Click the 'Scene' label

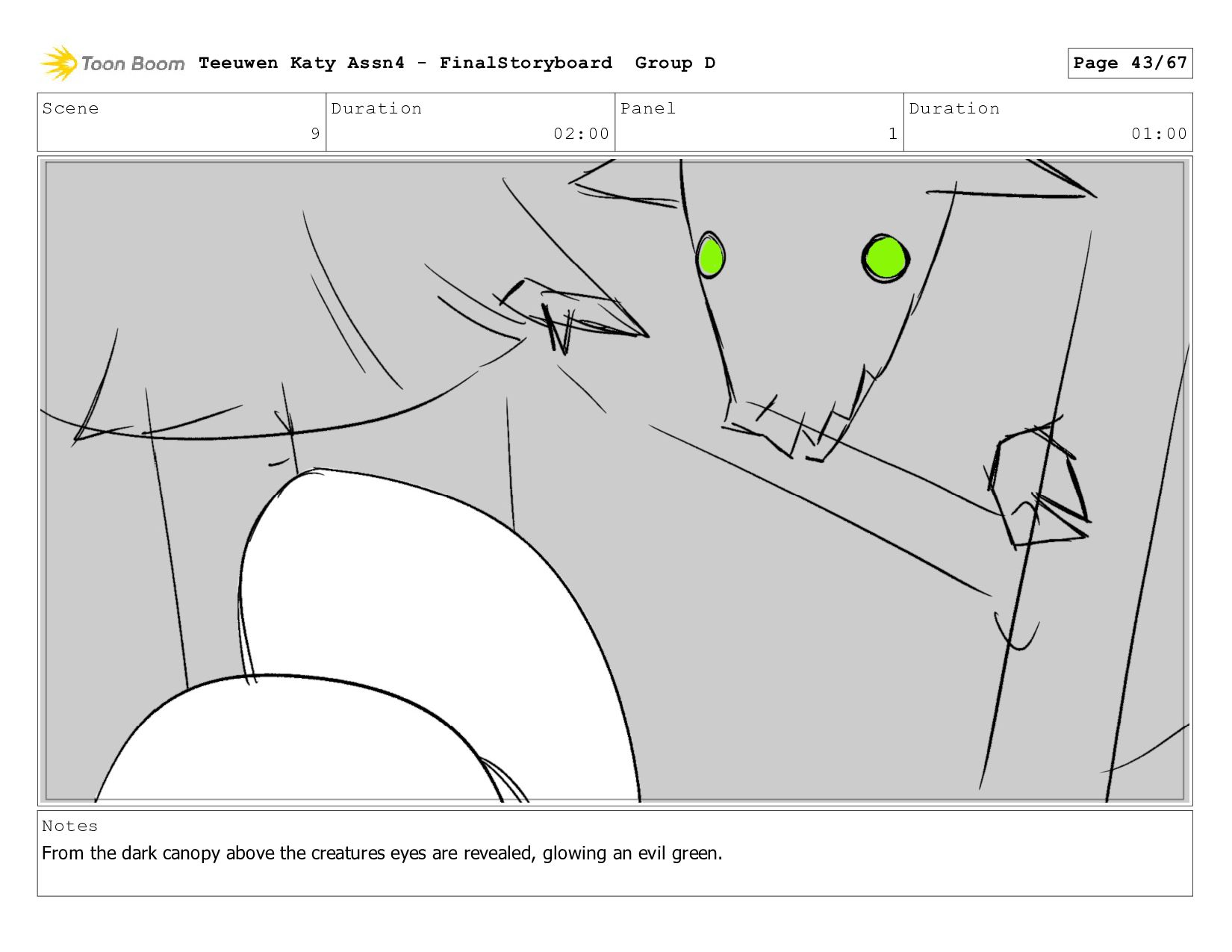[70, 108]
